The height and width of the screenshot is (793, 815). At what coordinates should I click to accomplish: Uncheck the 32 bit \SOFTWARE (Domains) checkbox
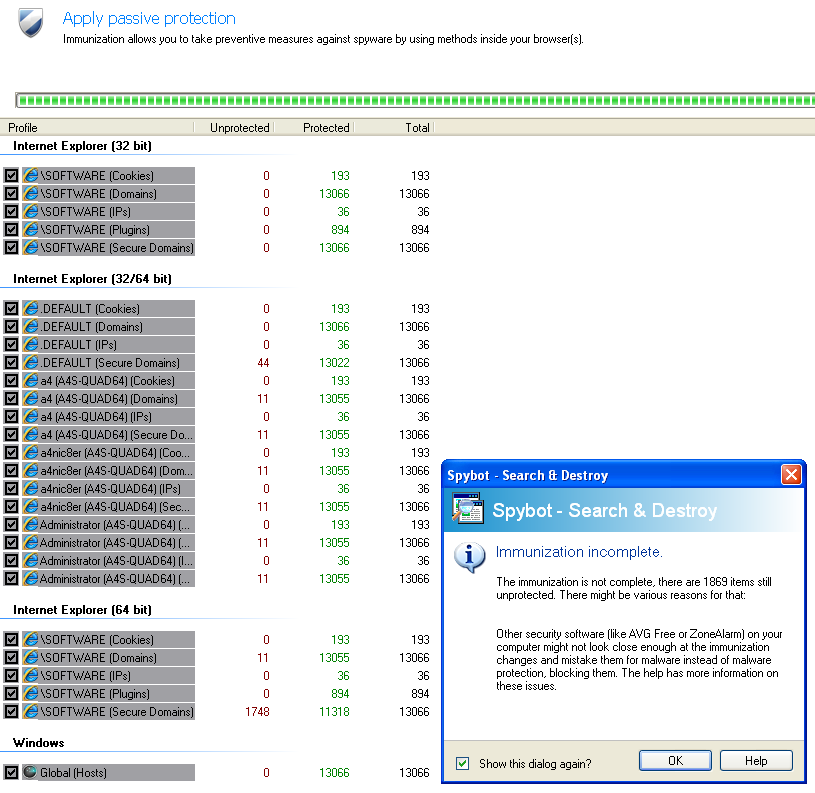click(x=11, y=194)
